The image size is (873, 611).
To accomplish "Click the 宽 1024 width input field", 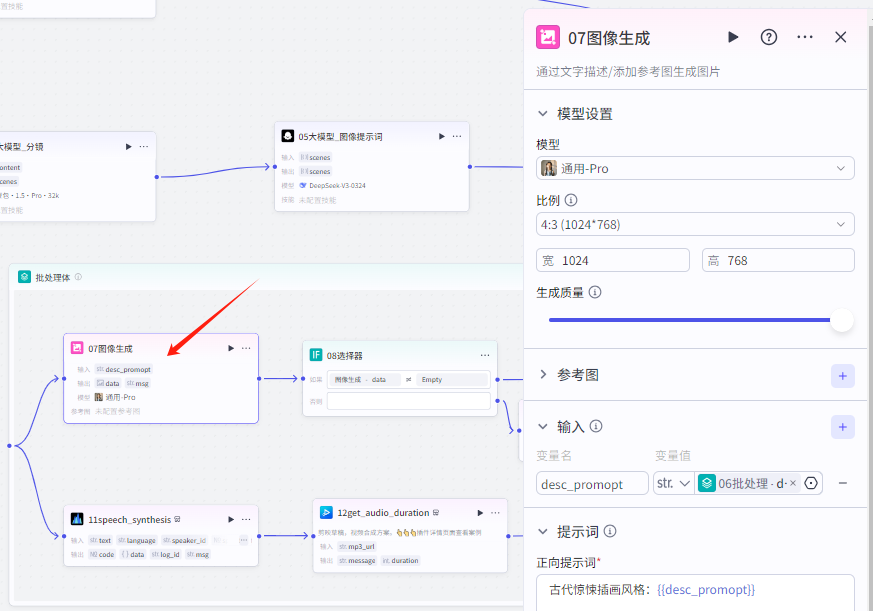I will (x=613, y=260).
